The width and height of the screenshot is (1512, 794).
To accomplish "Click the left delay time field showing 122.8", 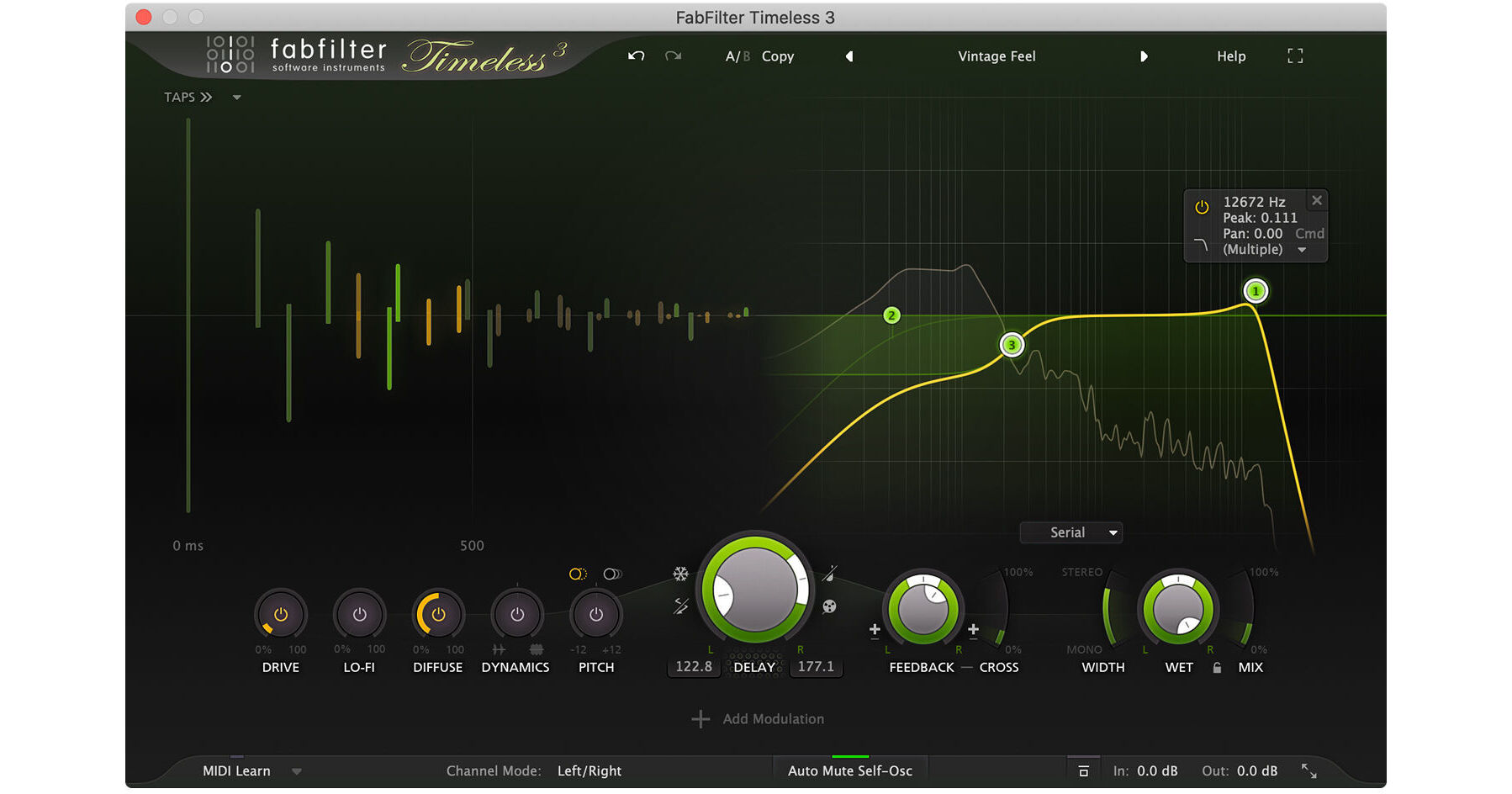I will pos(693,665).
